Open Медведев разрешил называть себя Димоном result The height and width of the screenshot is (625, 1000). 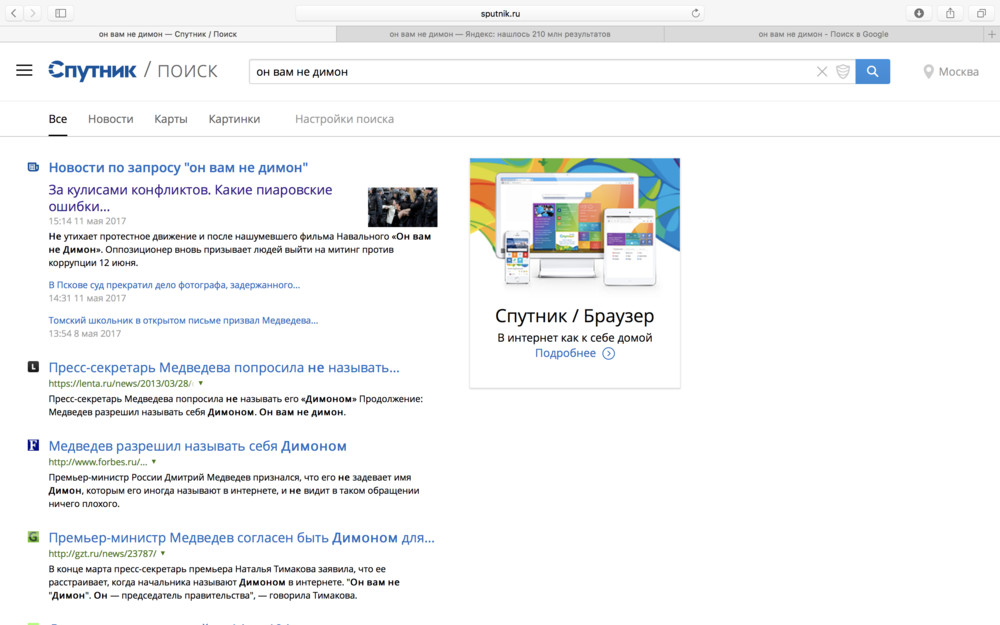(198, 446)
